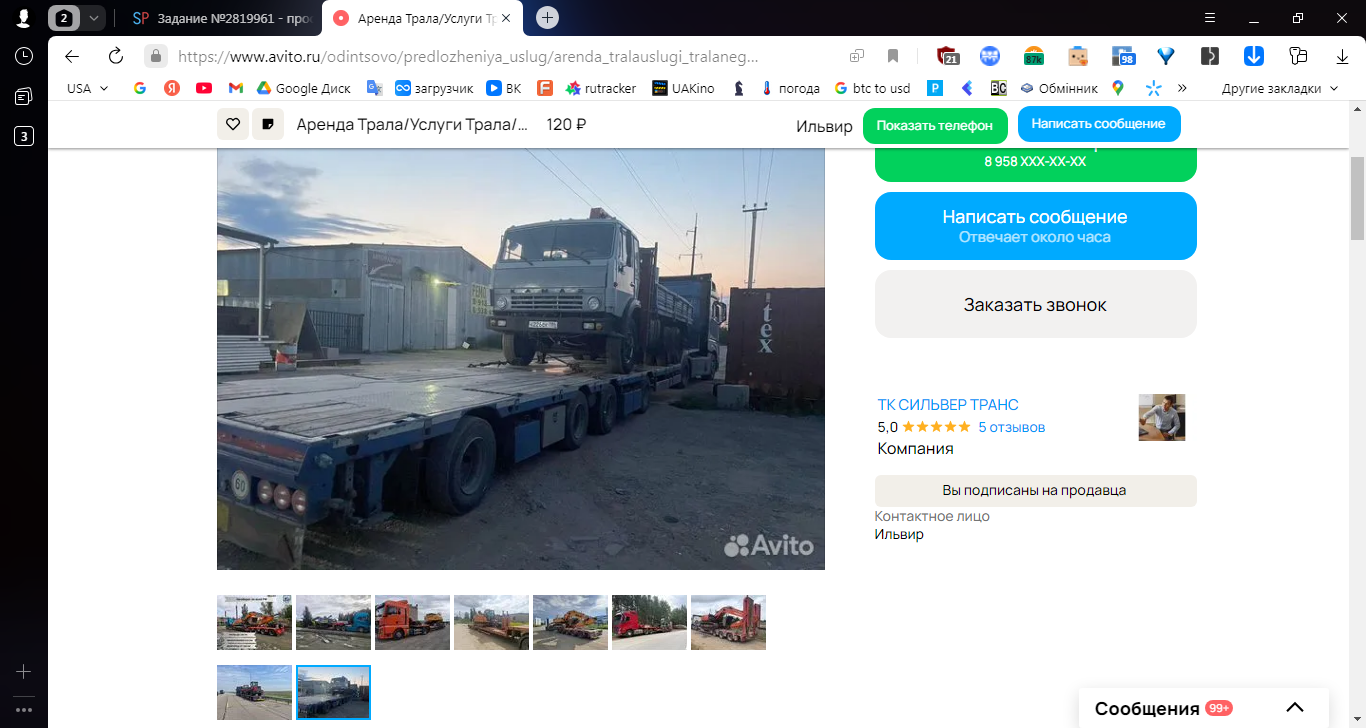
Task: Open the YouTube bookmark
Action: 204,88
